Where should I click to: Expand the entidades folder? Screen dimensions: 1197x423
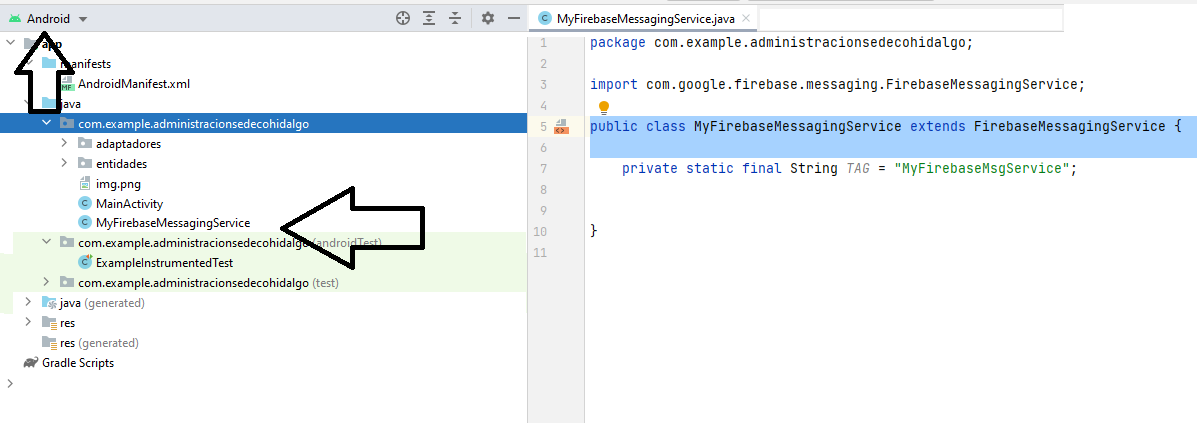(x=65, y=163)
